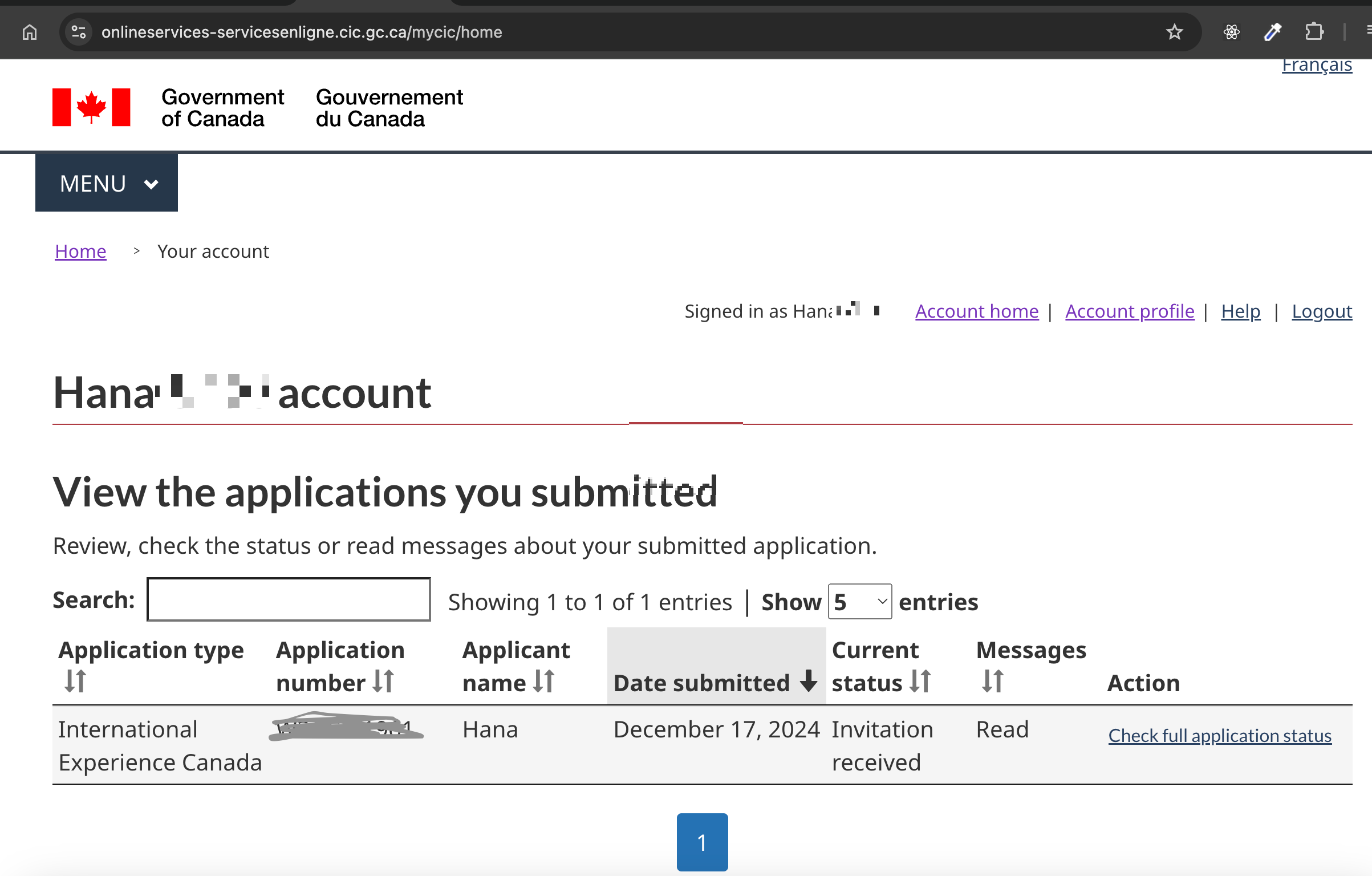Expand the MENU dropdown
This screenshot has width=1372, height=876.
(x=107, y=183)
